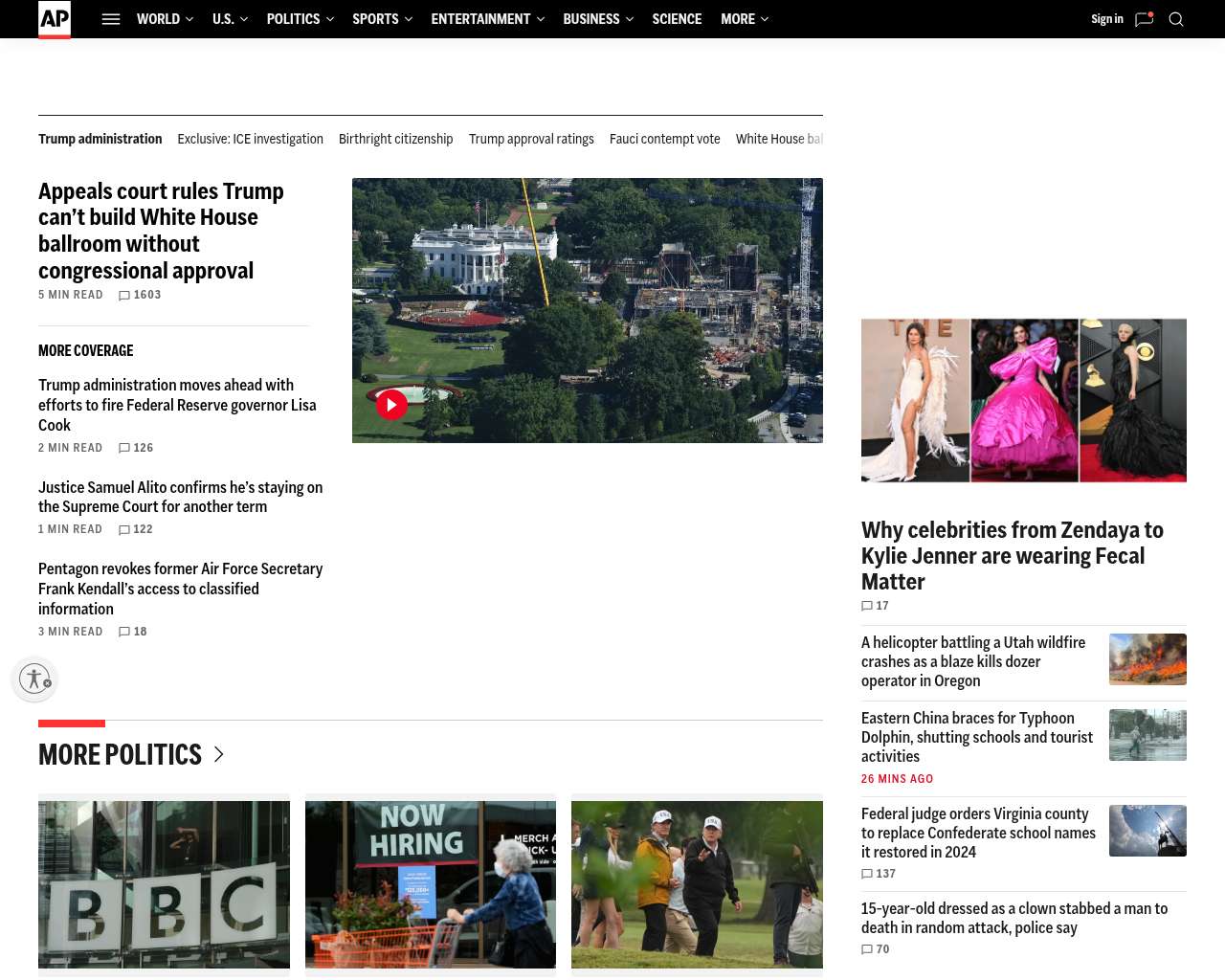
Task: Open the golf course photo card
Action: tap(697, 884)
